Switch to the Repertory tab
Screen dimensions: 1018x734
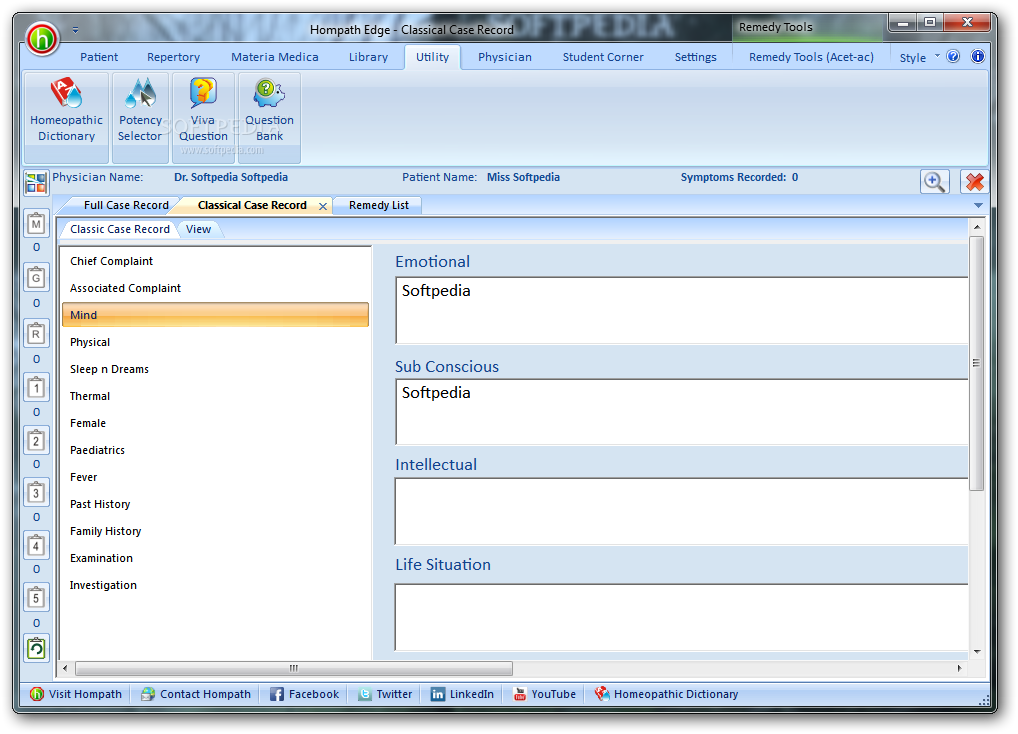click(x=173, y=57)
